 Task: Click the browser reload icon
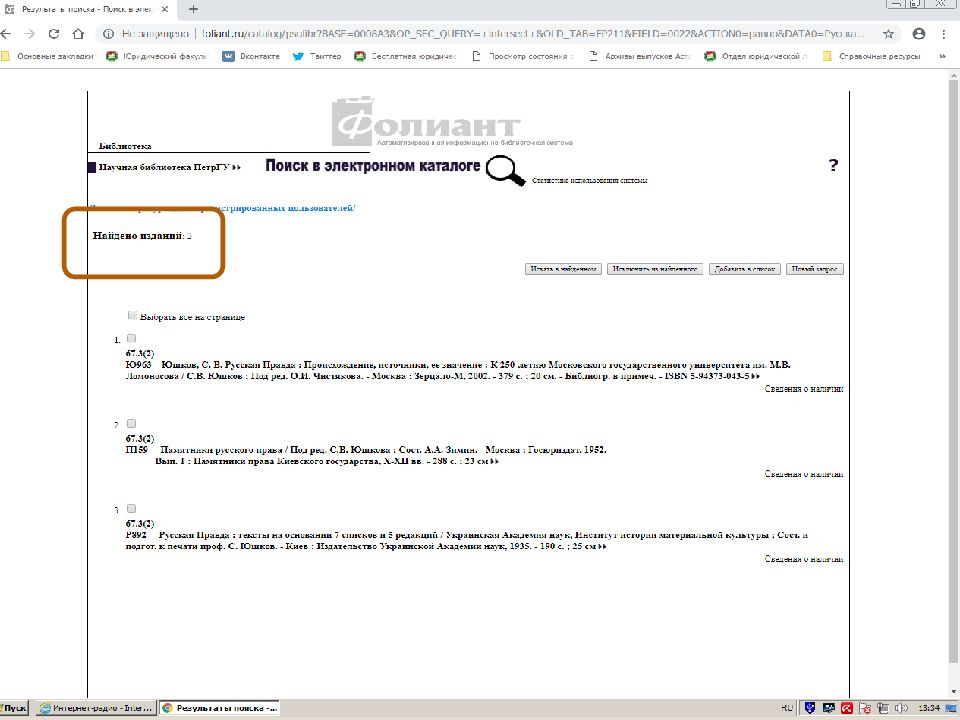(54, 33)
